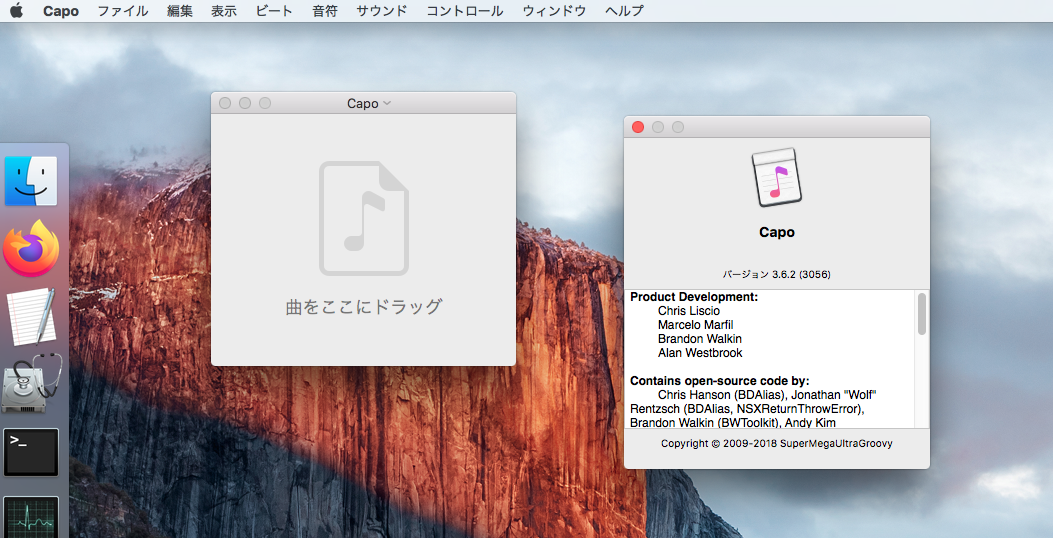Open the サウンド menu
The image size is (1053, 538).
pyautogui.click(x=382, y=11)
